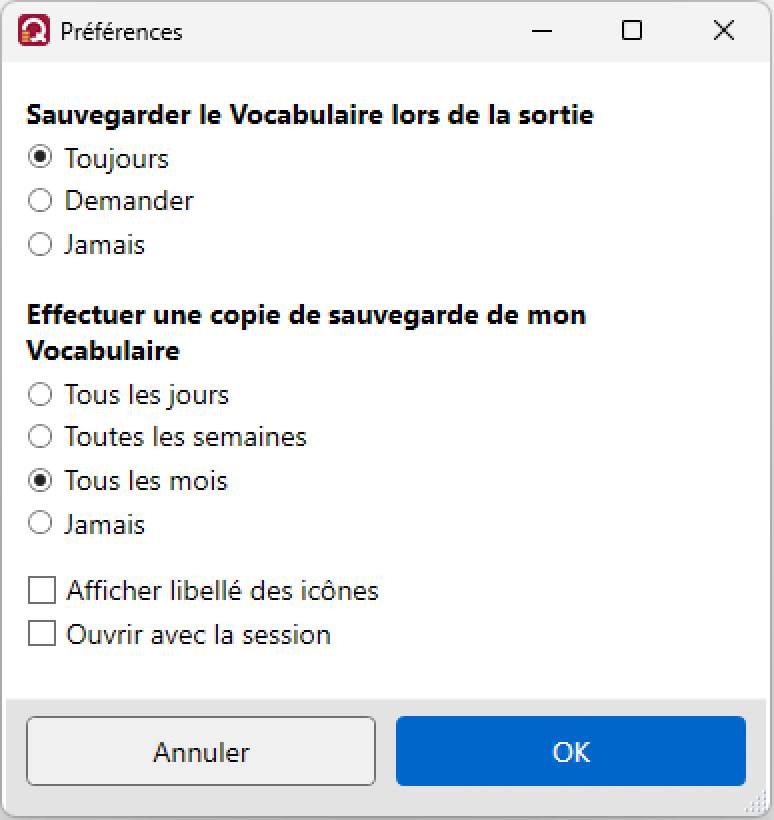Click the 'Préférences' title bar text
Screen dimensions: 774x820
pos(121,32)
